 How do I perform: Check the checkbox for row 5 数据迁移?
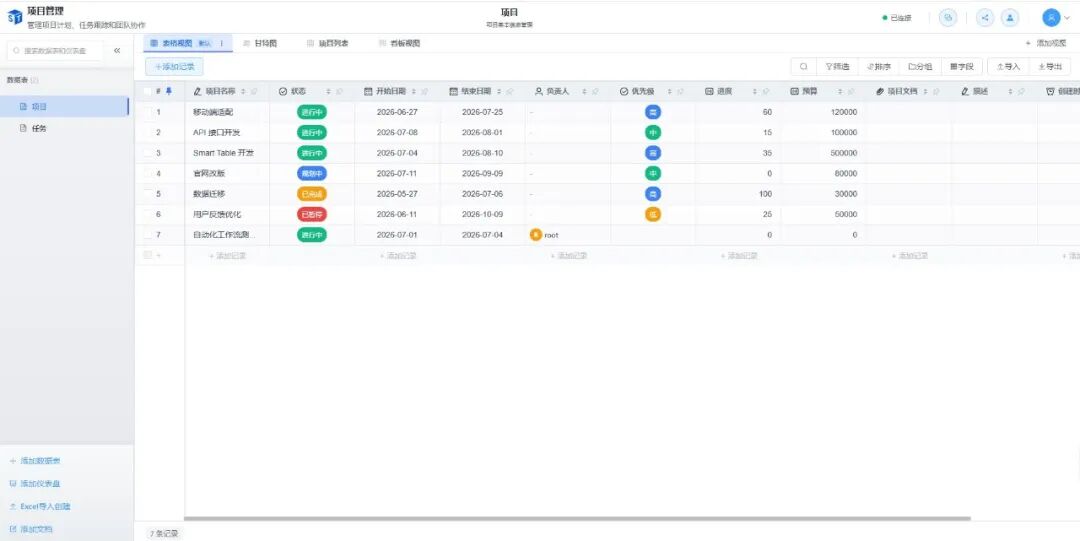tap(147, 194)
